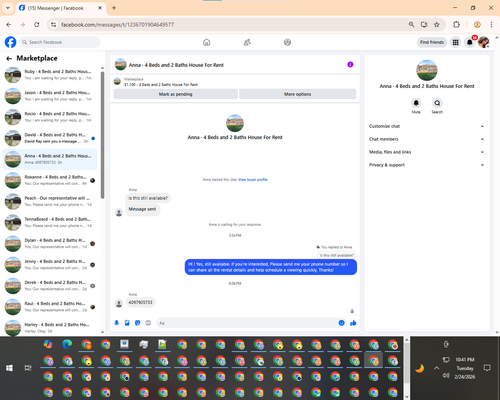500x400 pixels.
Task: Open conversation info purple icon
Action: (350, 64)
